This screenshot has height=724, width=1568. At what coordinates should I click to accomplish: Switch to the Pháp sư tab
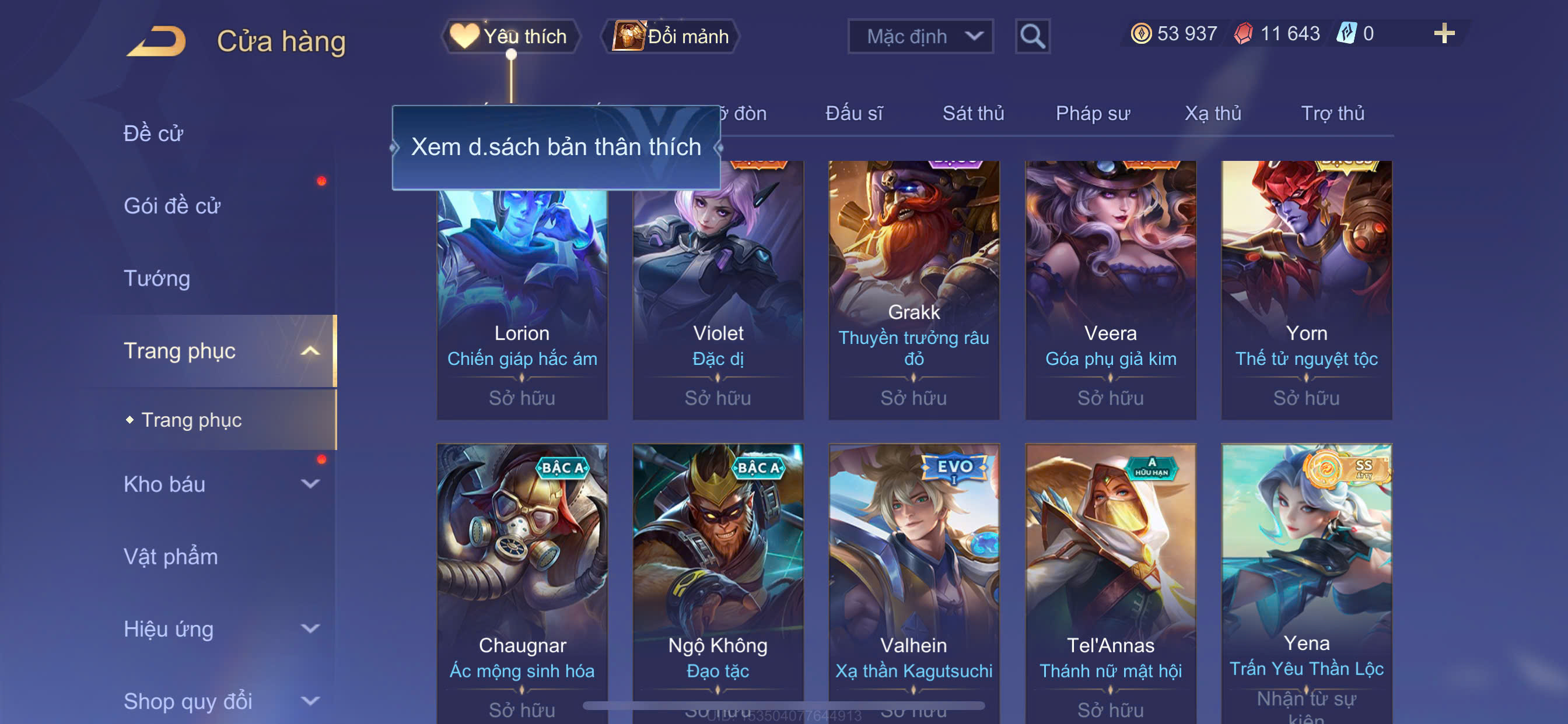click(x=1092, y=114)
